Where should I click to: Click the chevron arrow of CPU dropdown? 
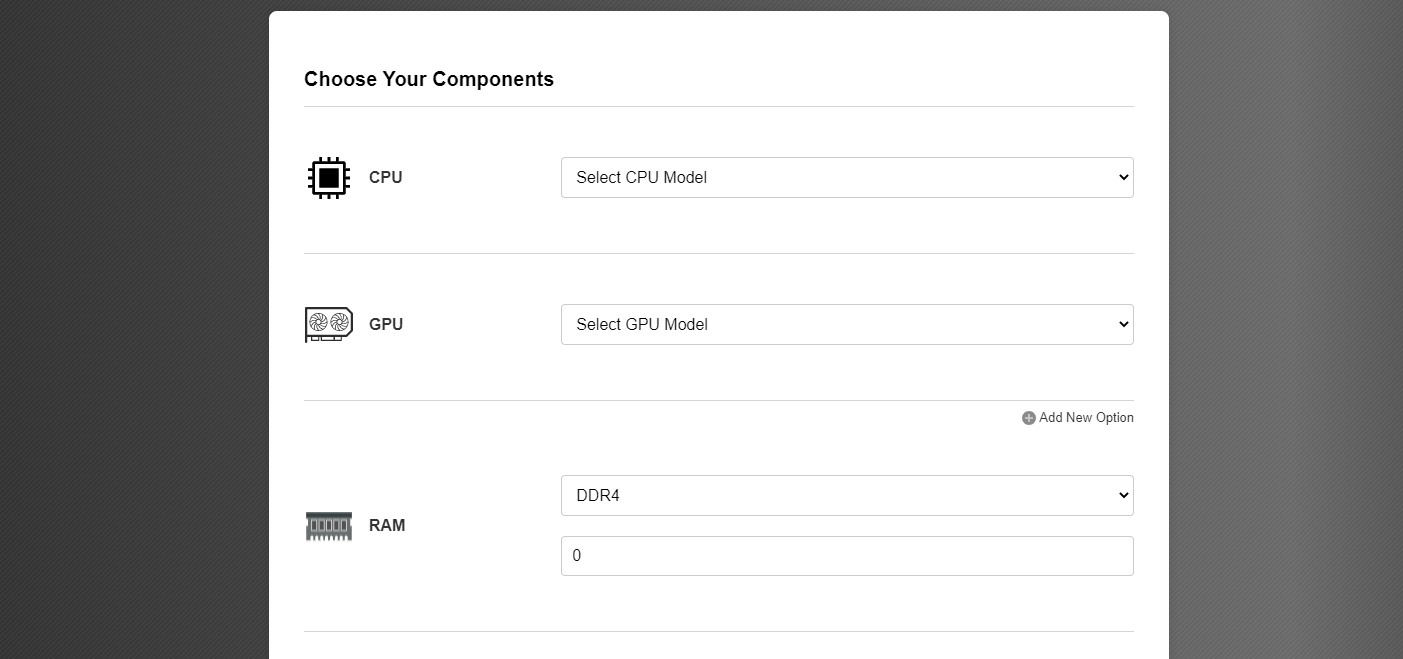pyautogui.click(x=1123, y=178)
